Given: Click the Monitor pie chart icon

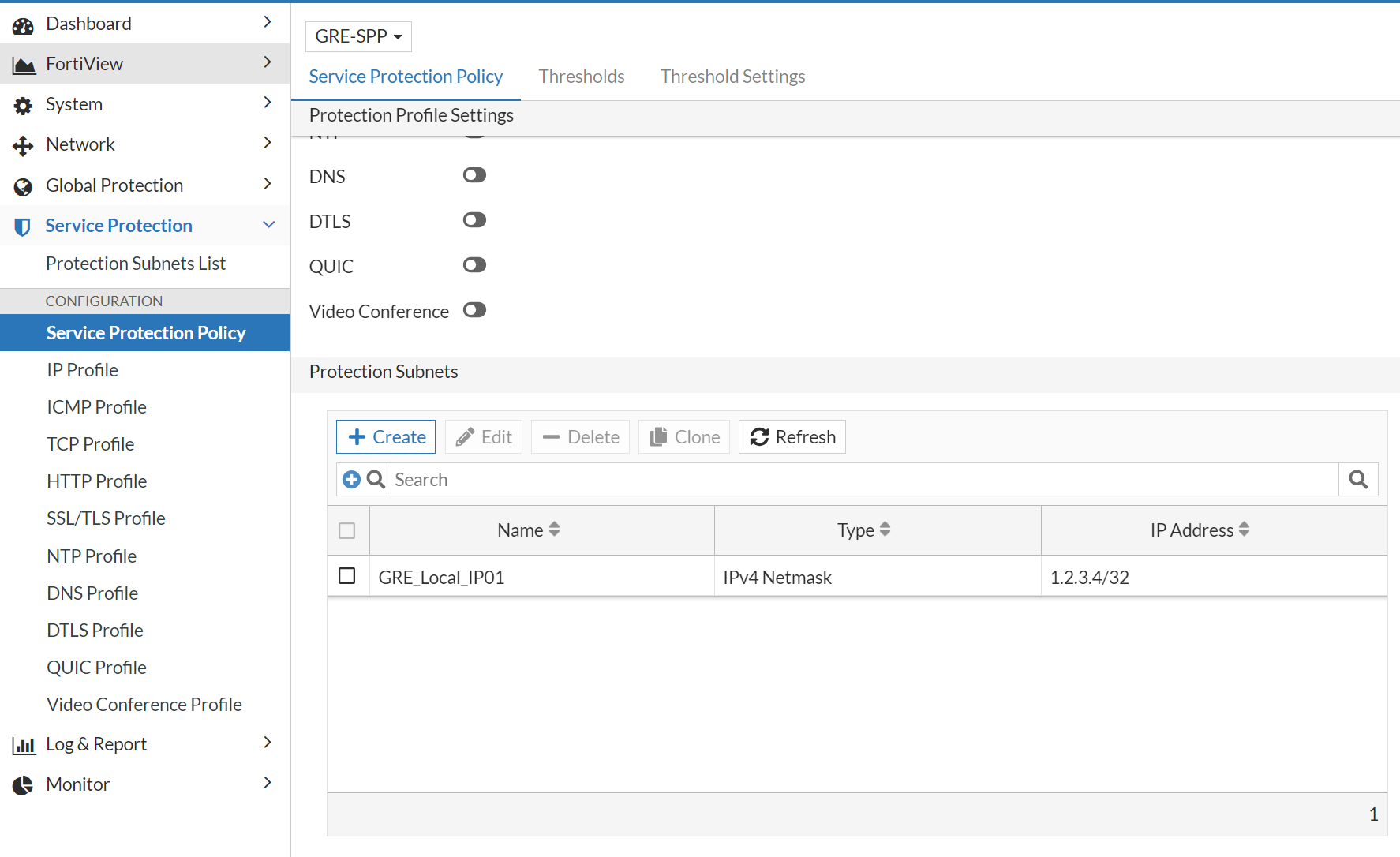Looking at the screenshot, I should tap(23, 784).
